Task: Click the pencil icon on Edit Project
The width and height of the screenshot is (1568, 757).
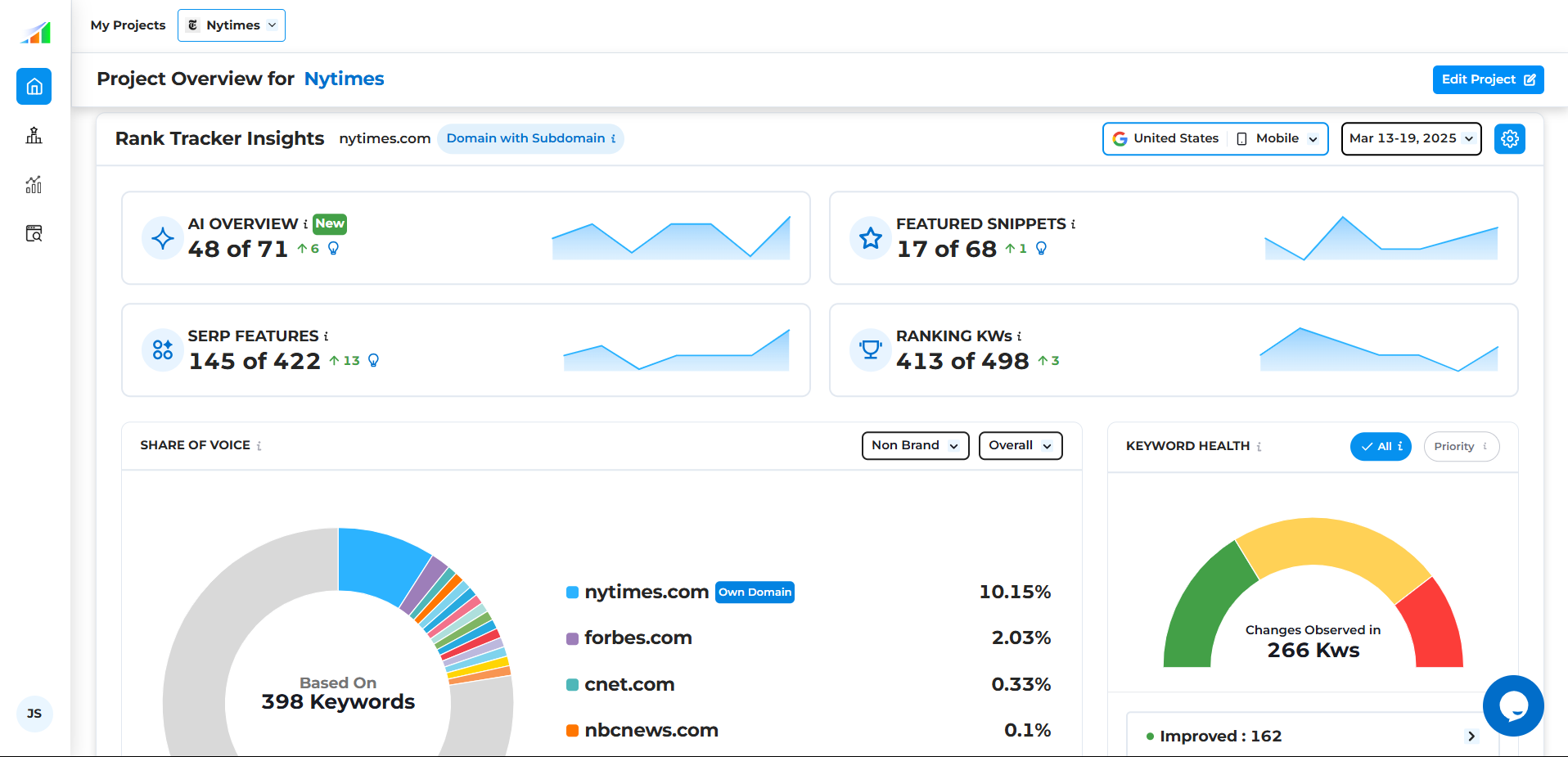Action: pos(1530,80)
